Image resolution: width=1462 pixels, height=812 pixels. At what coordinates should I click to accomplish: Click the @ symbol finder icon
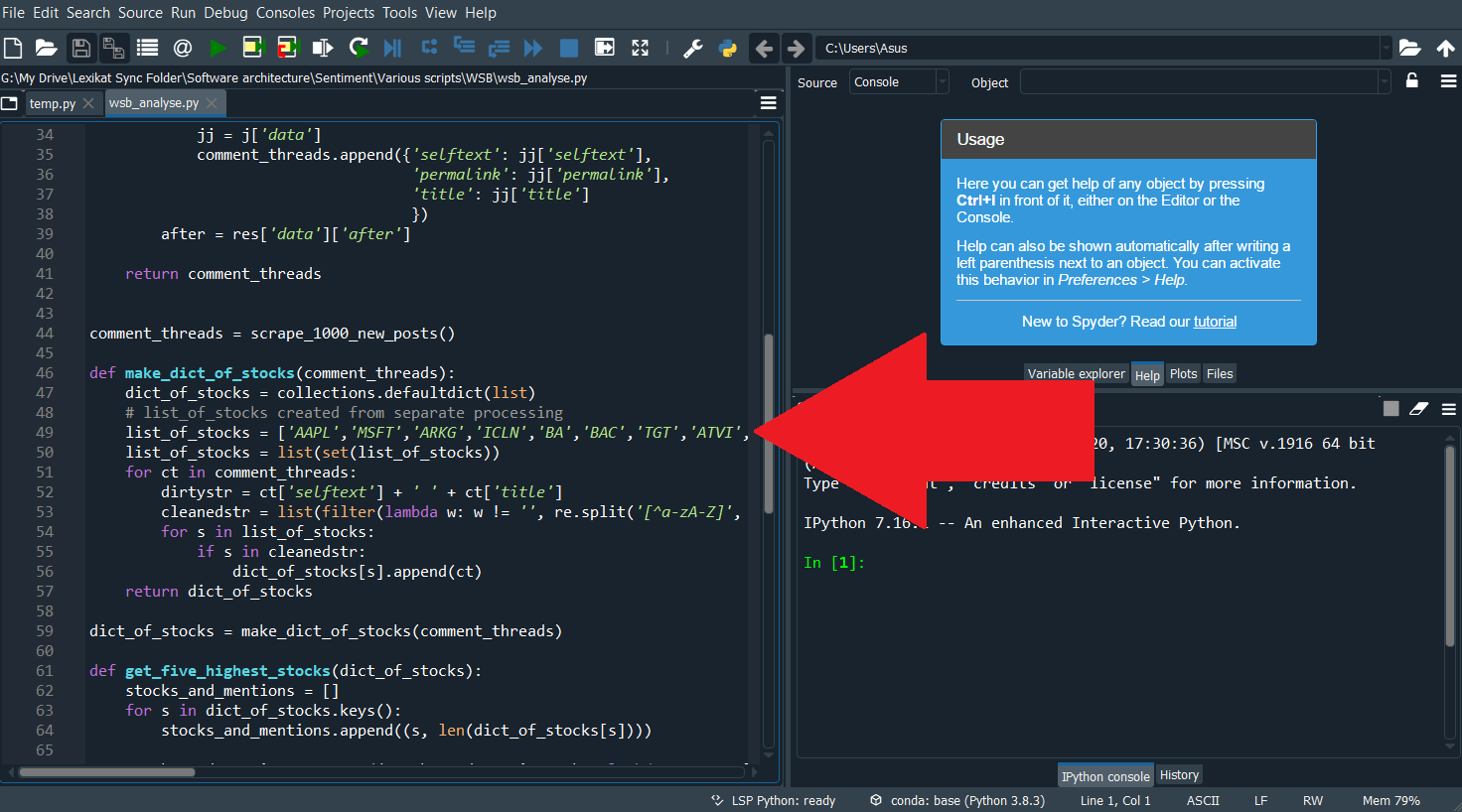point(183,48)
